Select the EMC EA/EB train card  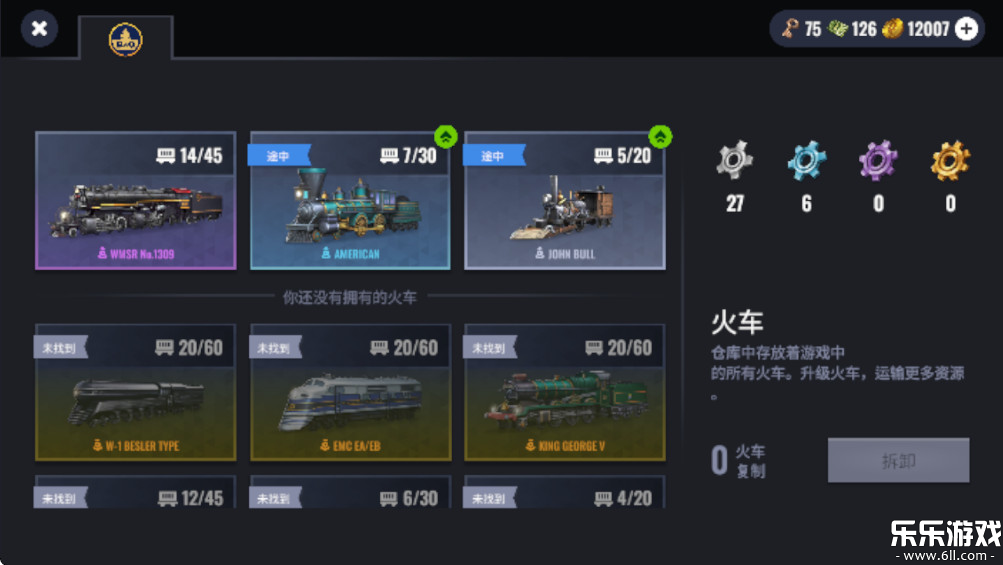coord(350,392)
